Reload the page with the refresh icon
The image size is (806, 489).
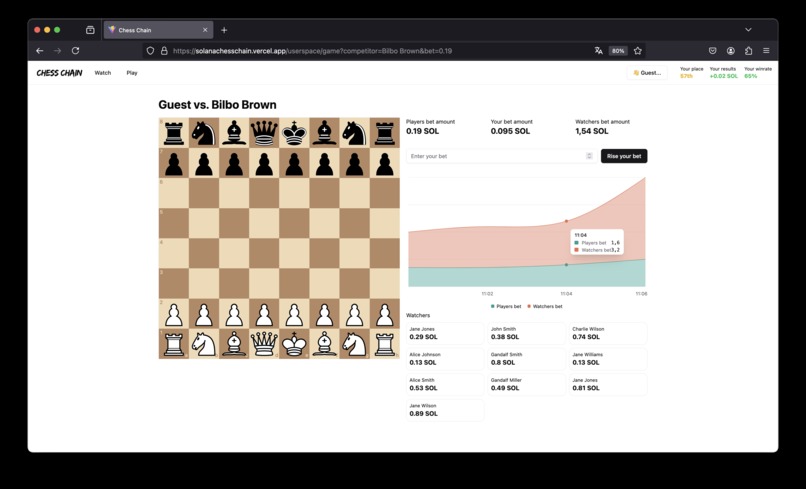[x=76, y=51]
